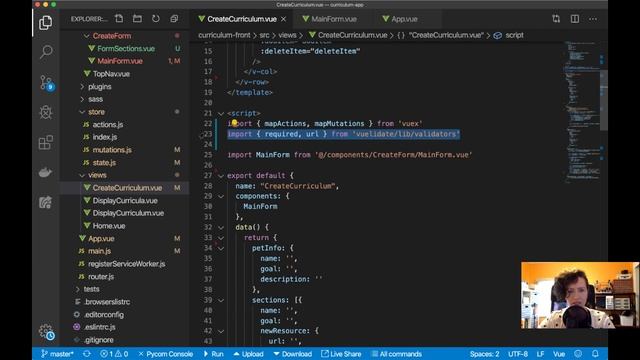Start Live Share from status bar

pyautogui.click(x=341, y=354)
